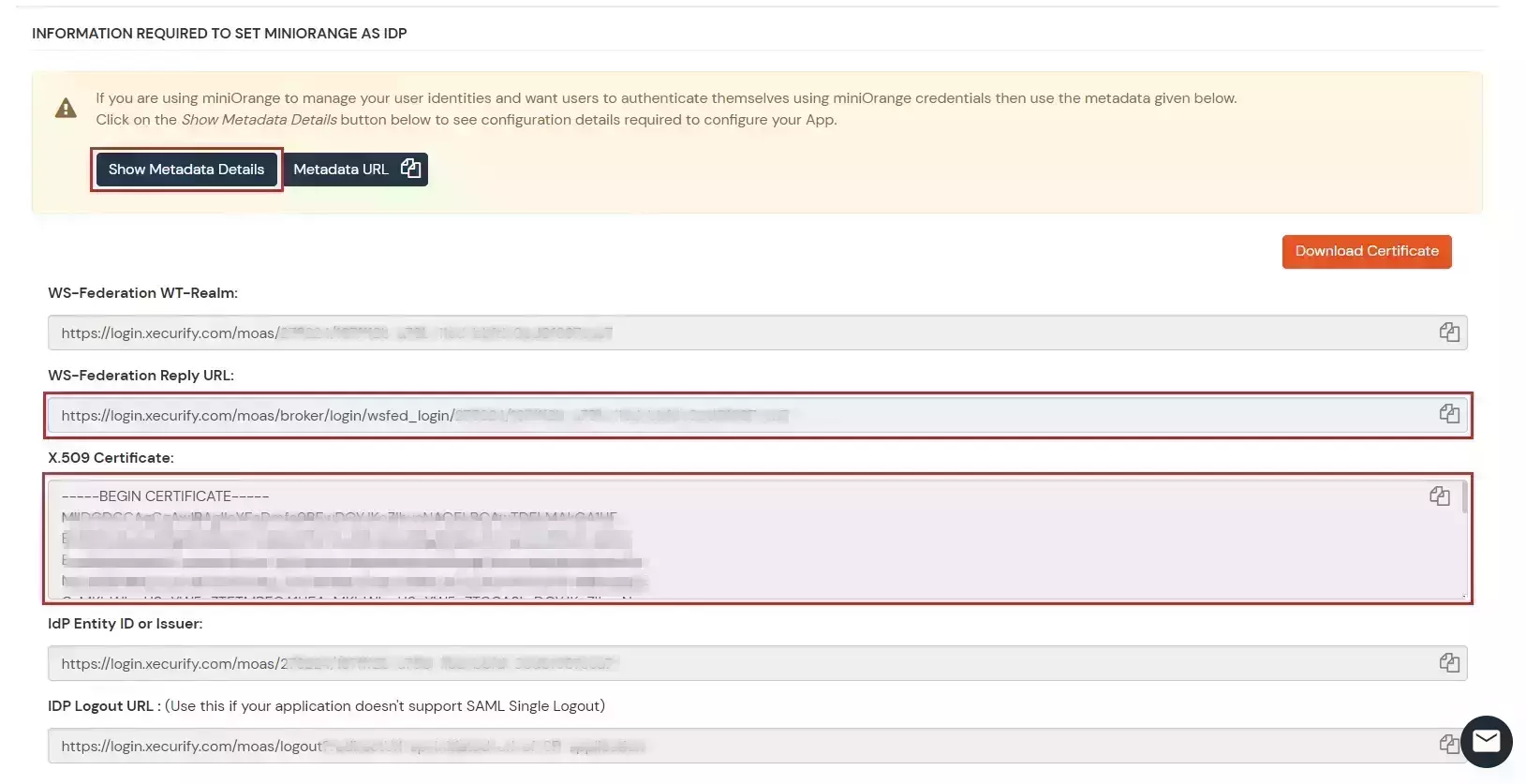Copy the WS-Federation Reply URL value

1449,414
